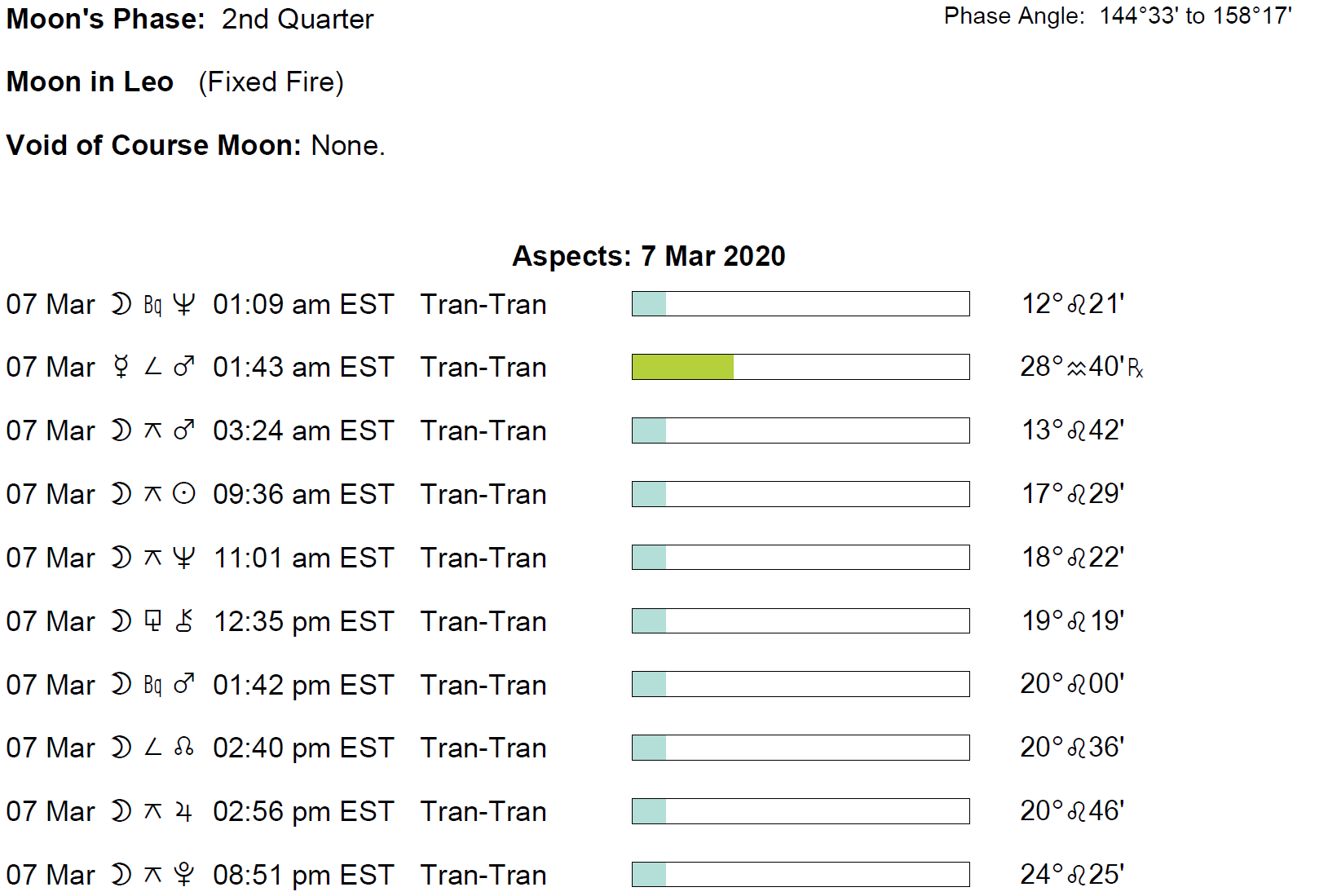Click the Moon glyph in the 11:01 am row
Screen dimensions: 1328x896
(x=121, y=558)
